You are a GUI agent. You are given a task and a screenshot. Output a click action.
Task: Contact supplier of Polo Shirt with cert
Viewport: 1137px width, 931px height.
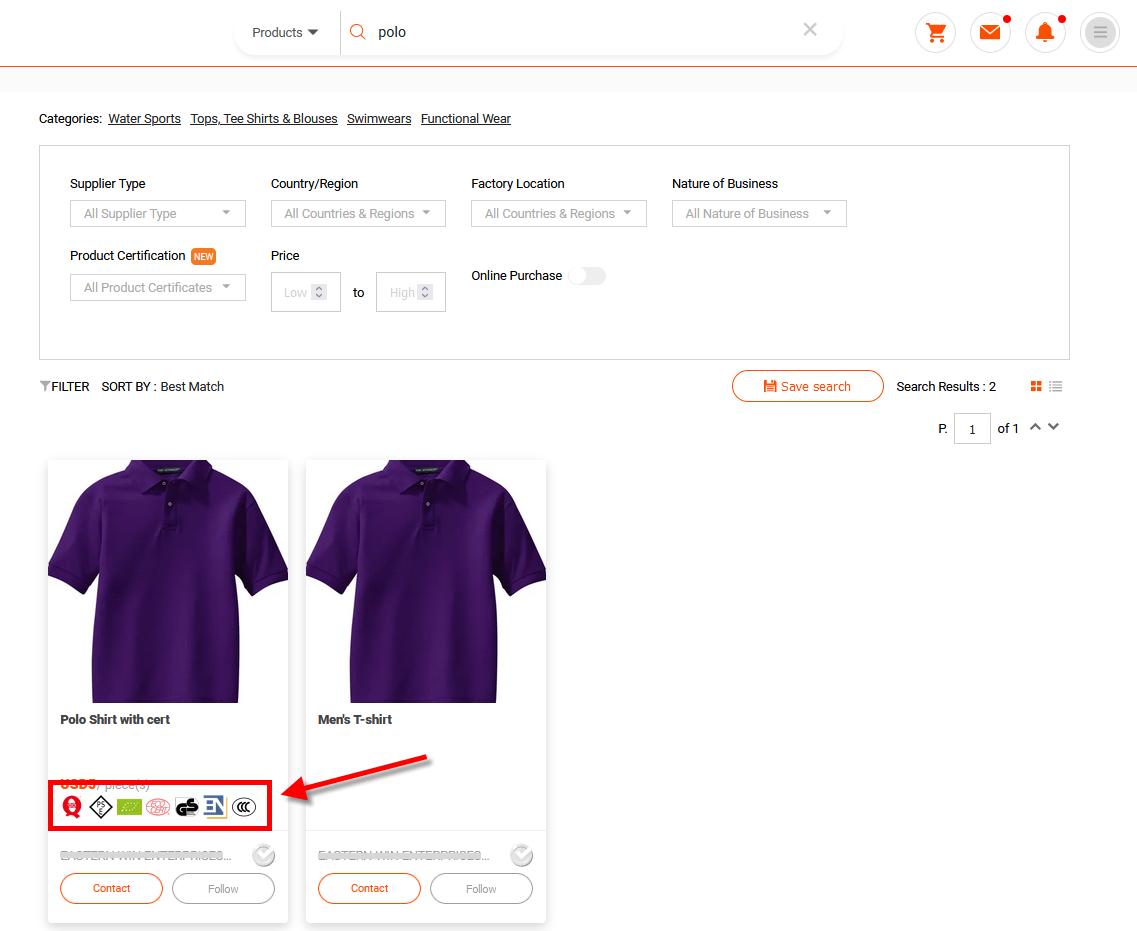click(x=112, y=888)
